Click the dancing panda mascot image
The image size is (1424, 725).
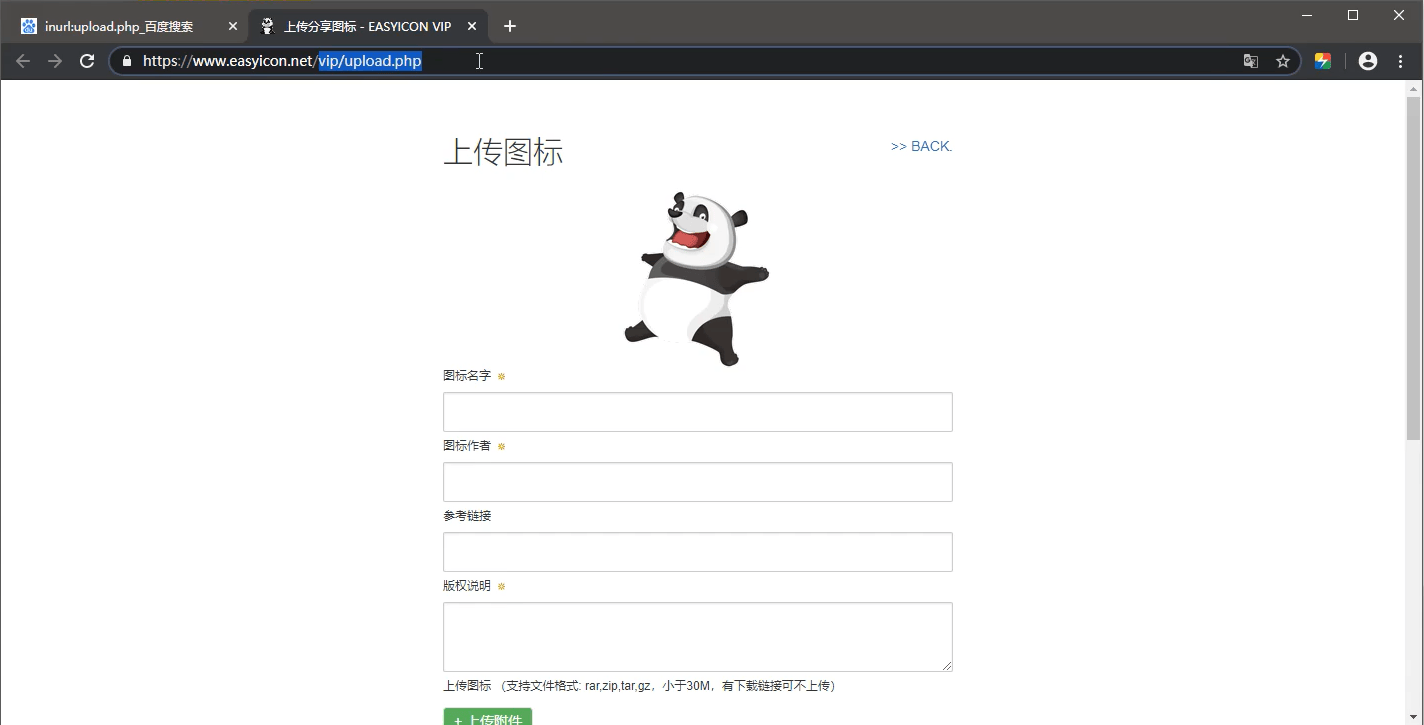(x=697, y=279)
